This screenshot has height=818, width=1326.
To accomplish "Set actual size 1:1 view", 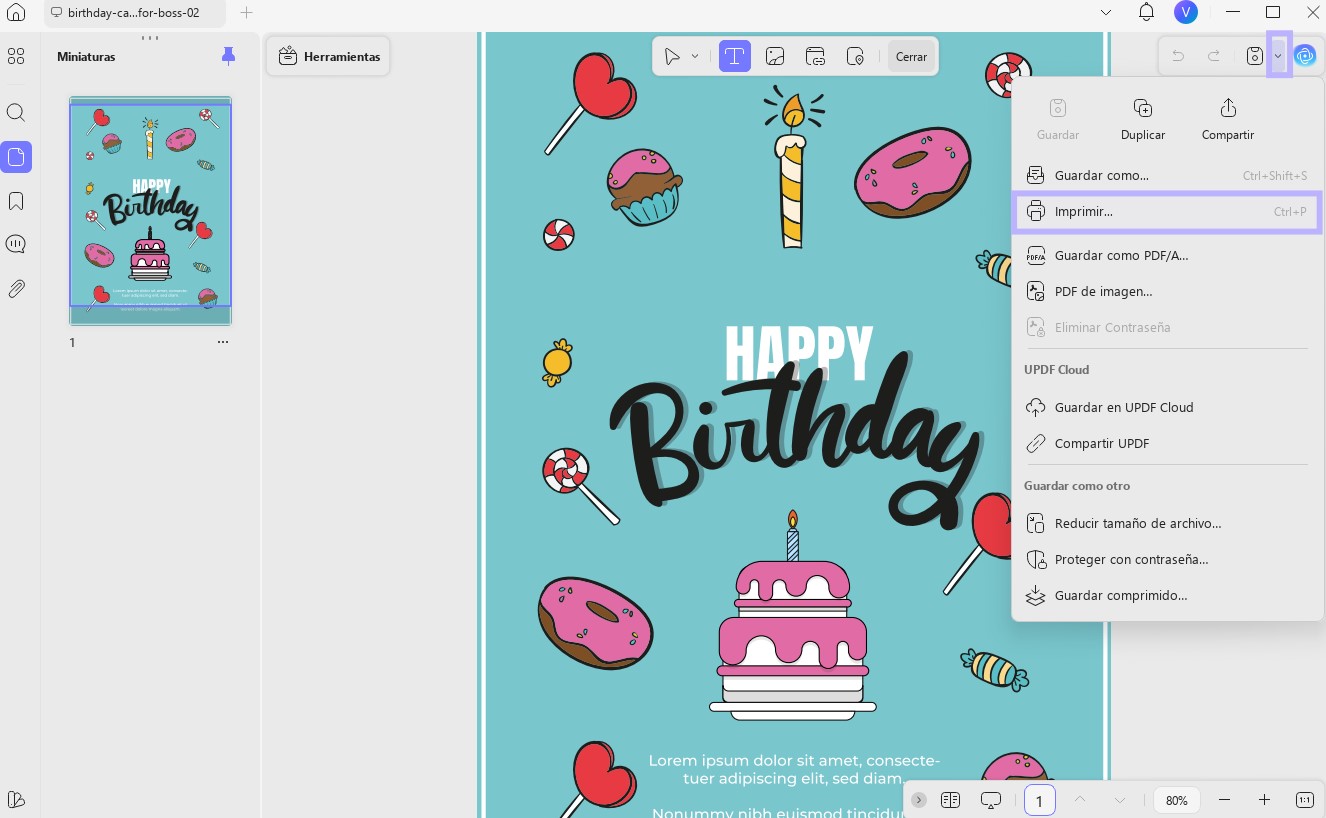I will point(1304,800).
